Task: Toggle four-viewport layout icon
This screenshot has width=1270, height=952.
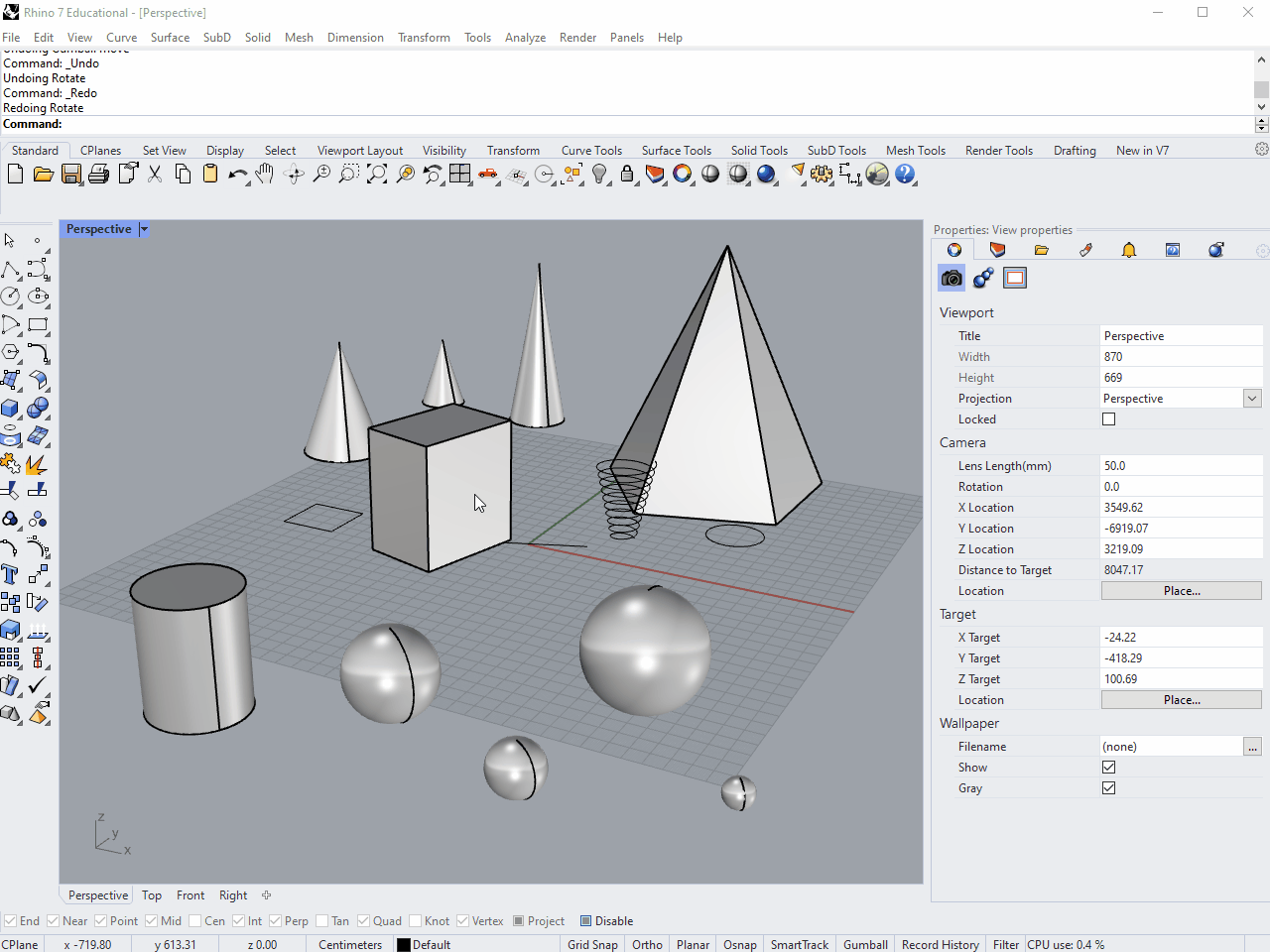Action: 460,175
